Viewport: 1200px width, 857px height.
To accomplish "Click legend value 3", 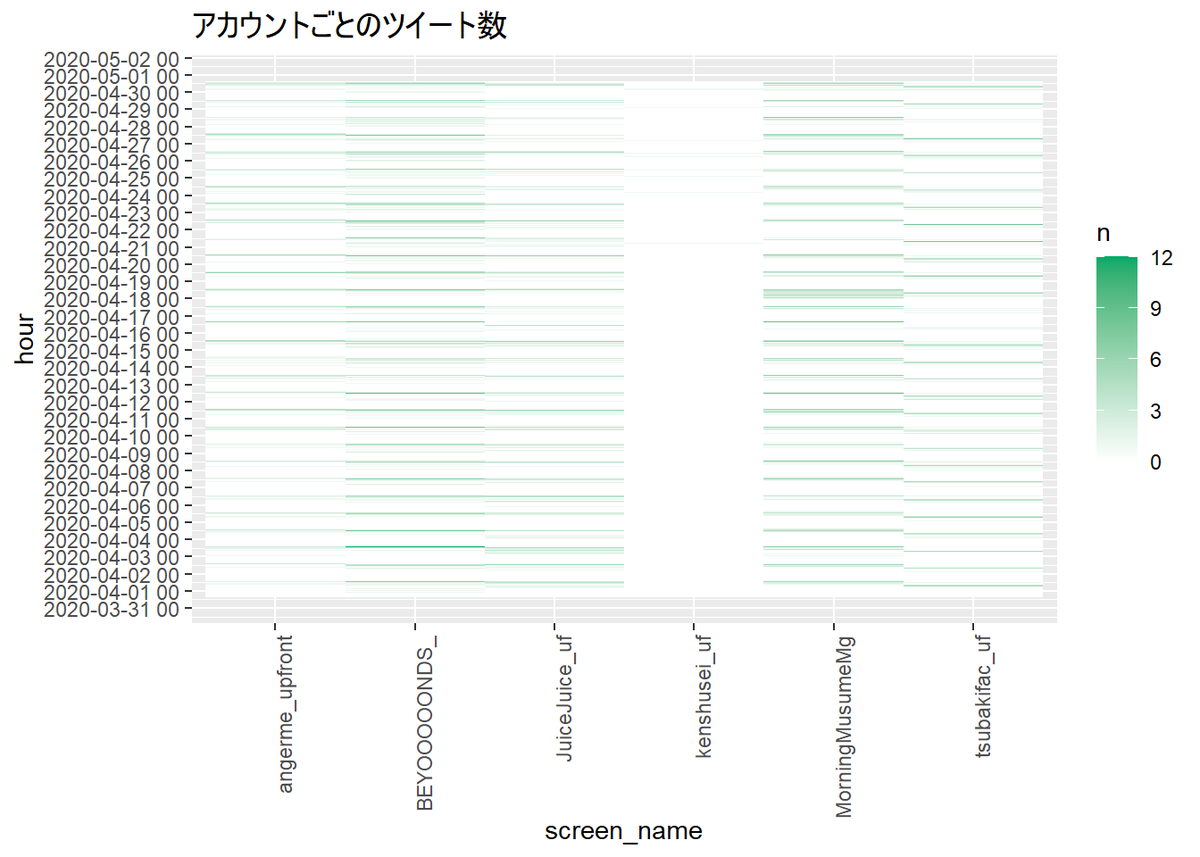I will [1154, 411].
